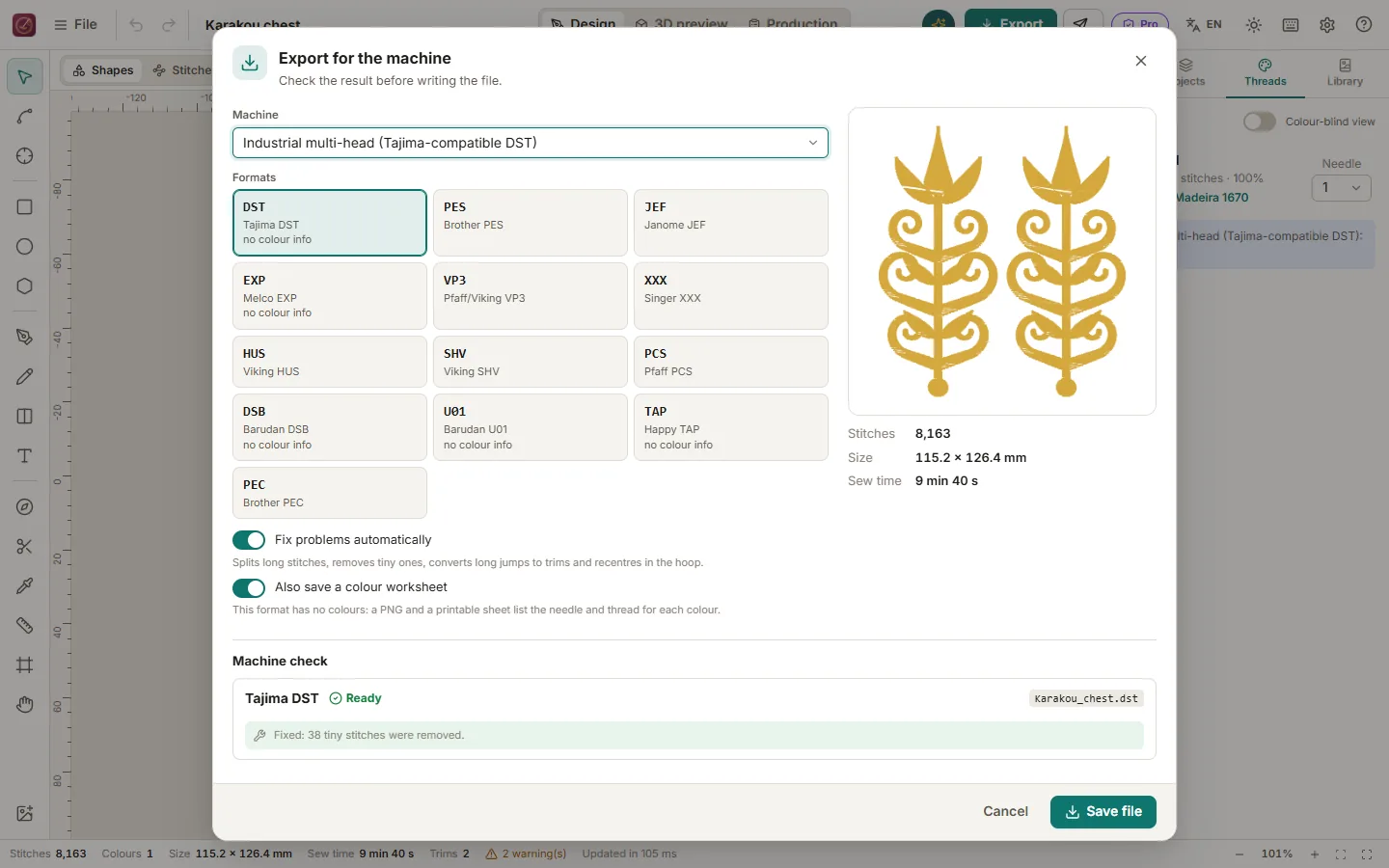
Task: Open the settings gear icon
Action: coord(1327,25)
